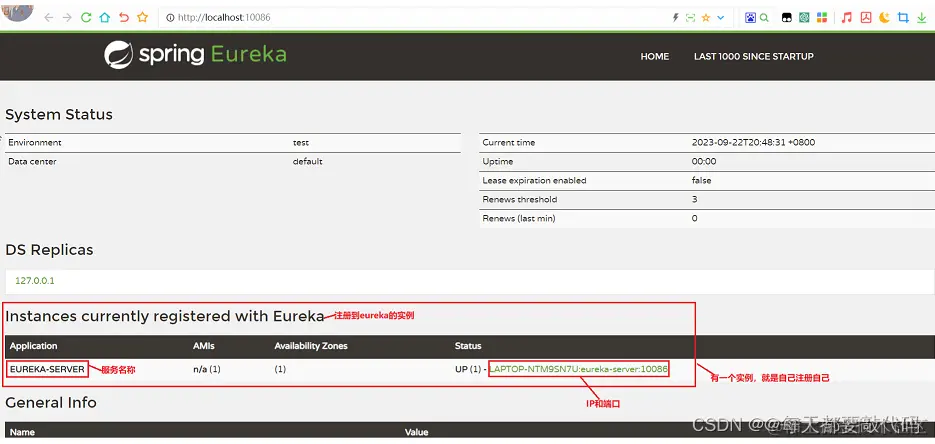Image resolution: width=935 pixels, height=444 pixels.
Task: Click the 'Application' column header
Action: [33, 346]
